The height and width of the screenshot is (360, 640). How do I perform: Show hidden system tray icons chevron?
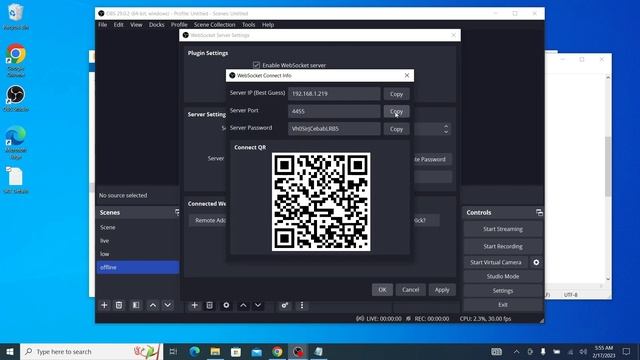516,351
